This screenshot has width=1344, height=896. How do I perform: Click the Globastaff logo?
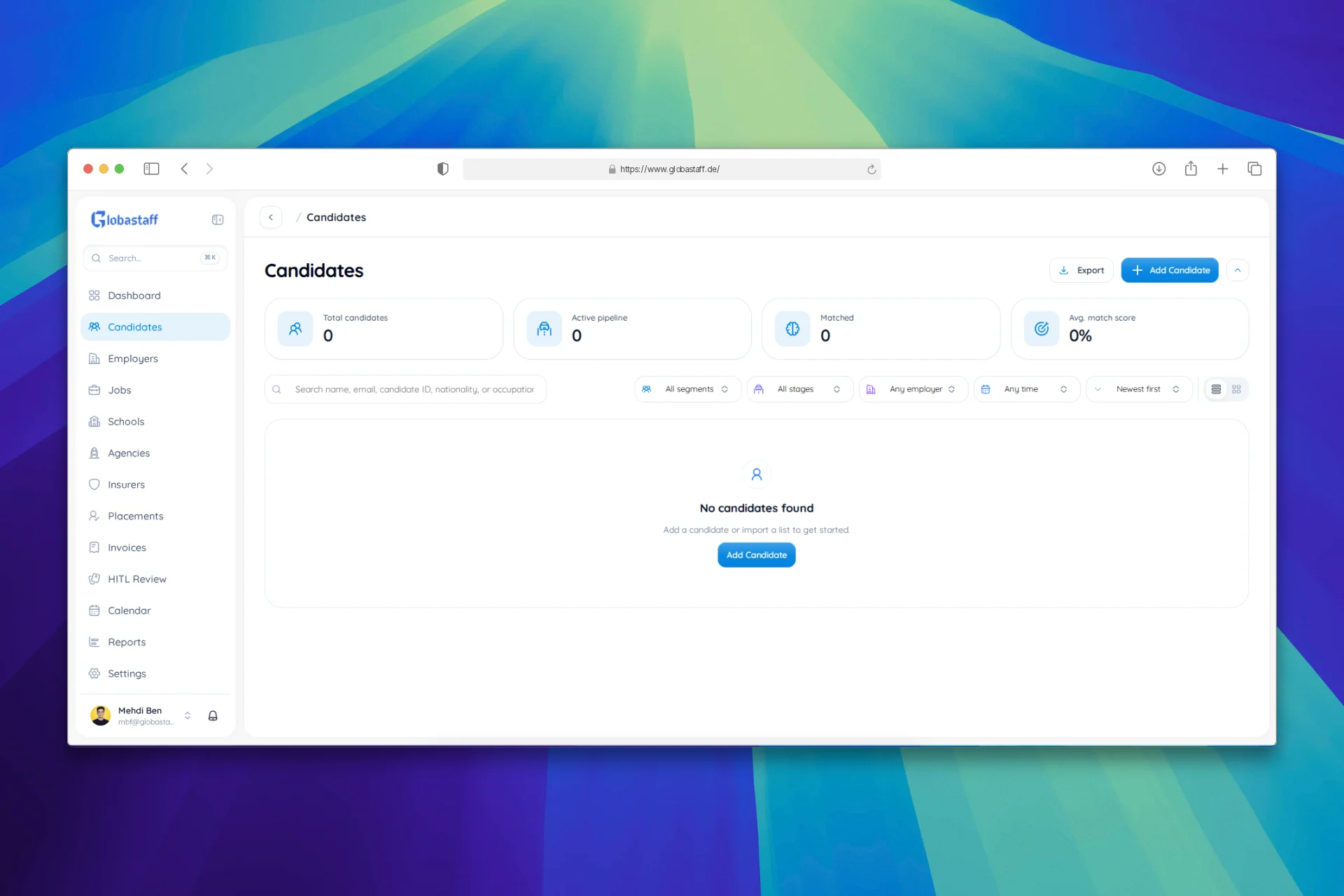(125, 220)
